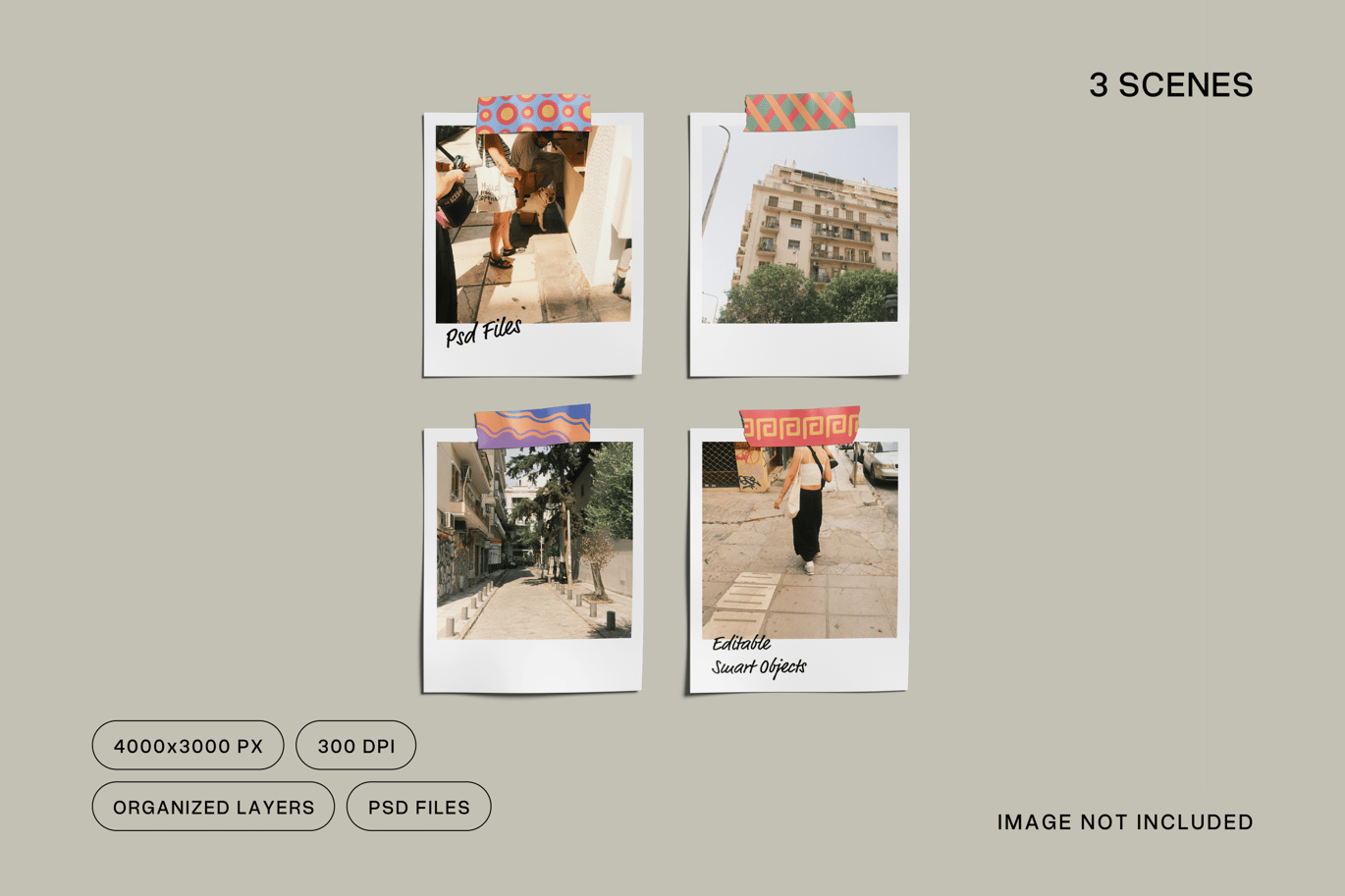Click the blank white strip of building polaroid
1345x896 pixels.
click(799, 347)
